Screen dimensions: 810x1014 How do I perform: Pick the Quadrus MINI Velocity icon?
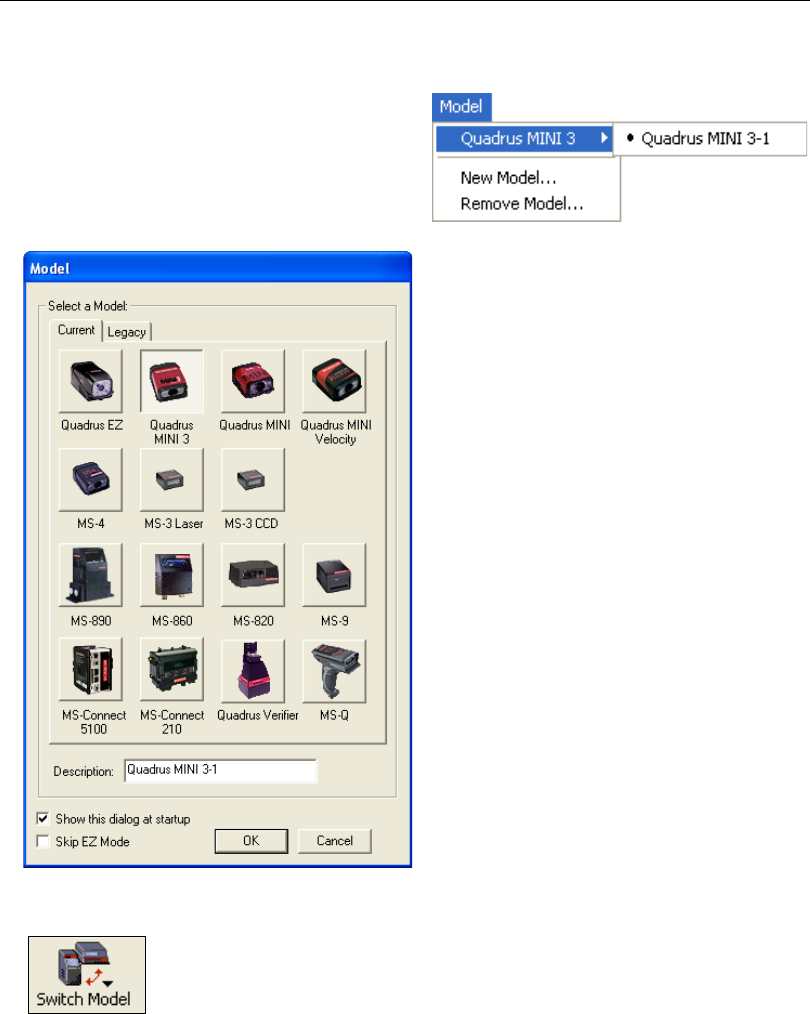click(334, 381)
